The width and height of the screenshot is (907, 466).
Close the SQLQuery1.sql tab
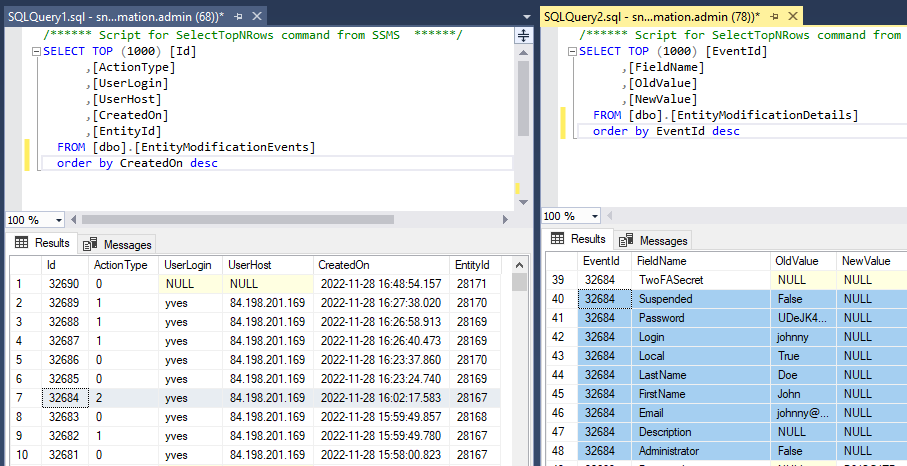(x=257, y=17)
